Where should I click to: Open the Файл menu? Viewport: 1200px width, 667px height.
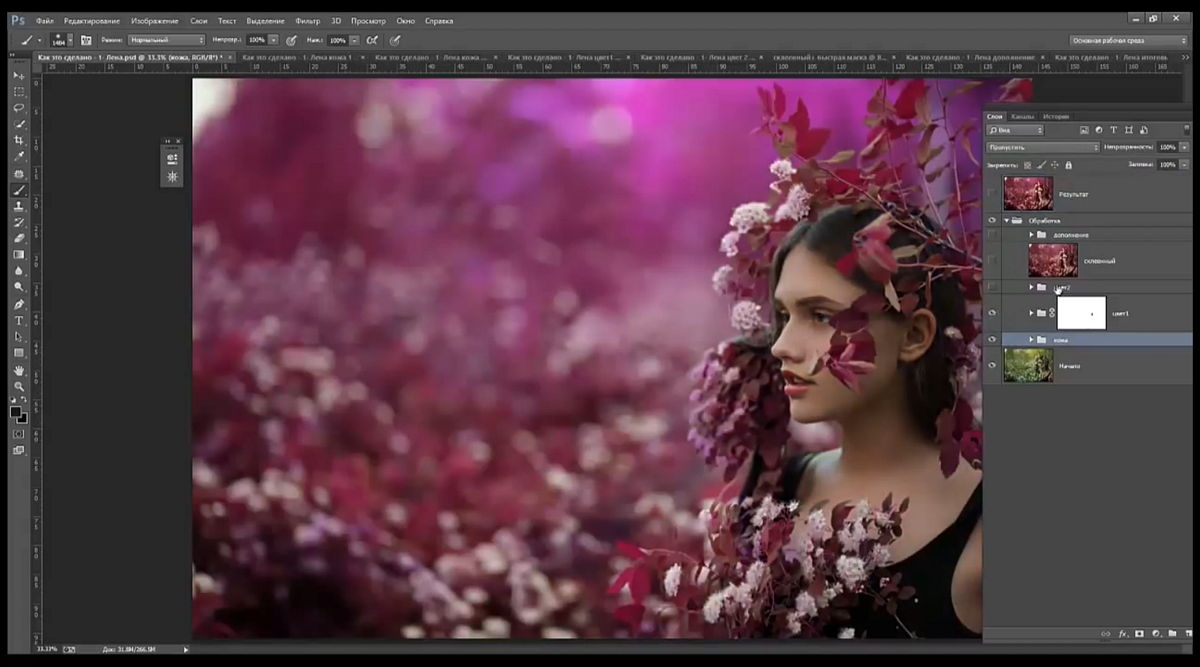click(x=44, y=20)
